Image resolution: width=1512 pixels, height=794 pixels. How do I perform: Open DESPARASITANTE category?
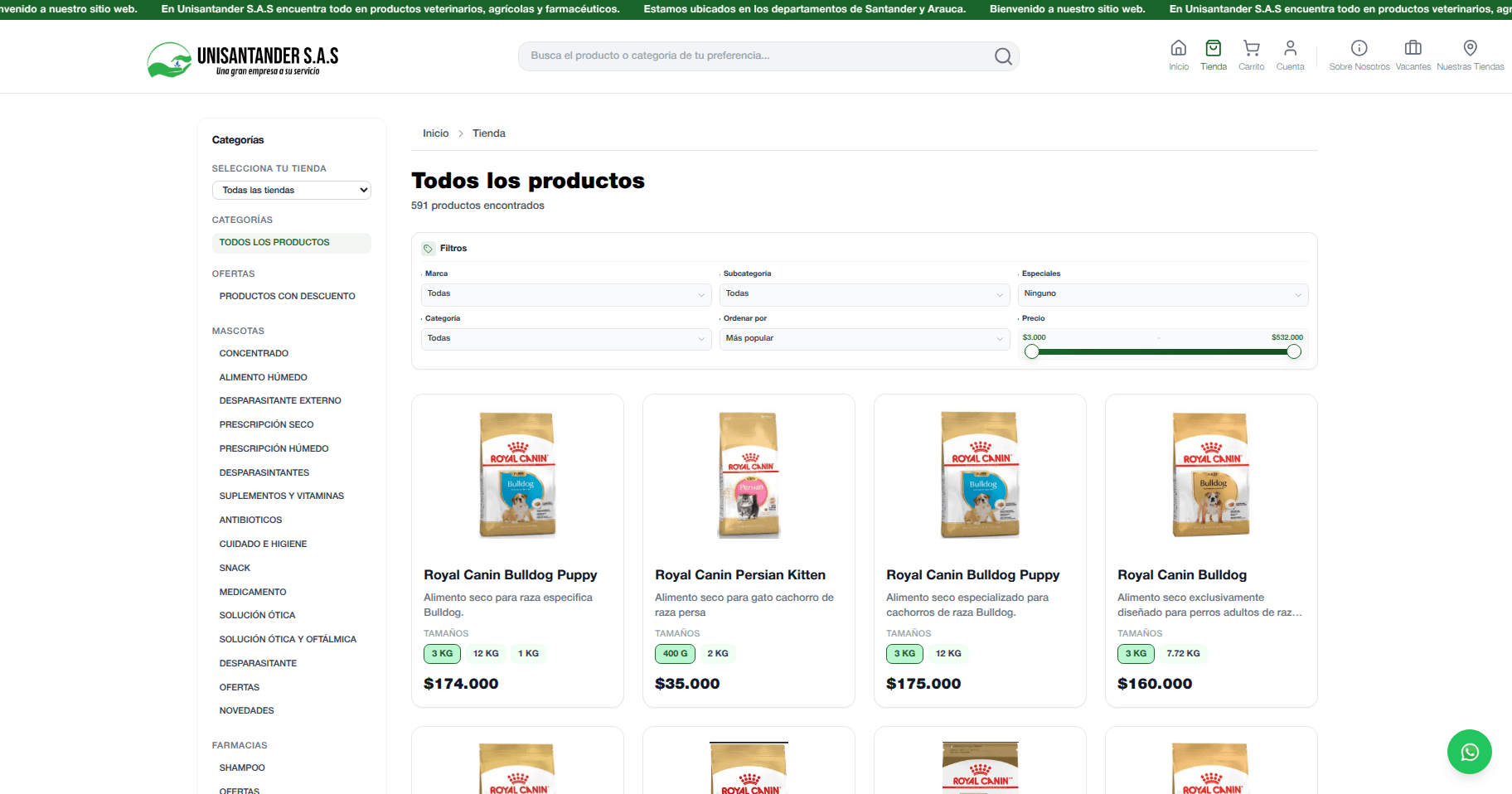tap(259, 664)
